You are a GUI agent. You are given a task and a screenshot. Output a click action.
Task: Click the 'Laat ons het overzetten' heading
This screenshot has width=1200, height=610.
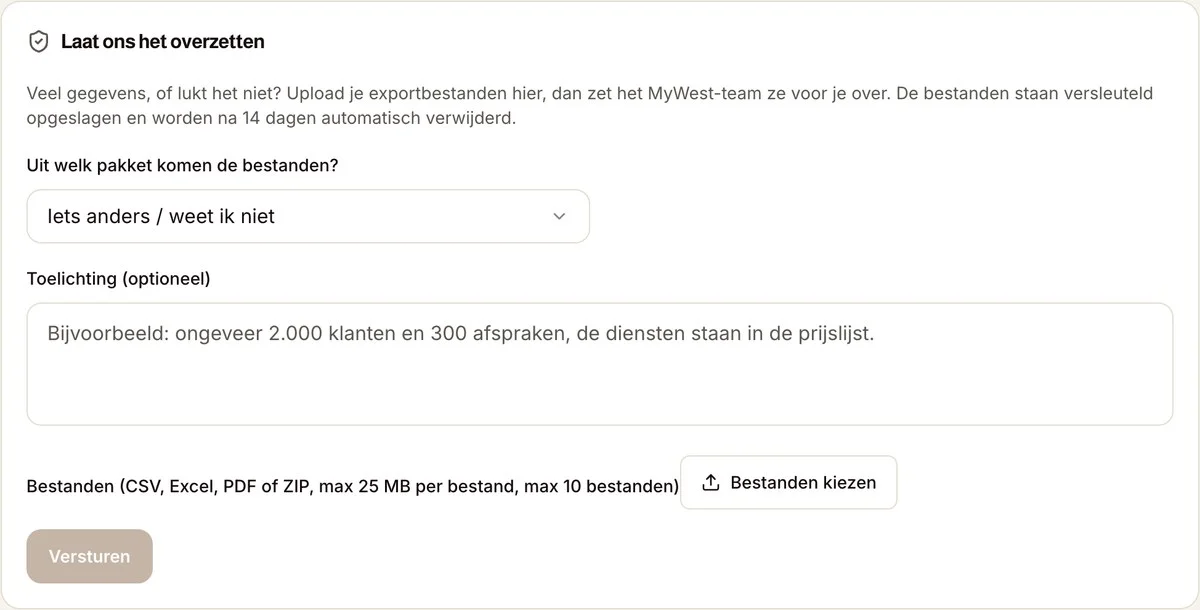163,42
